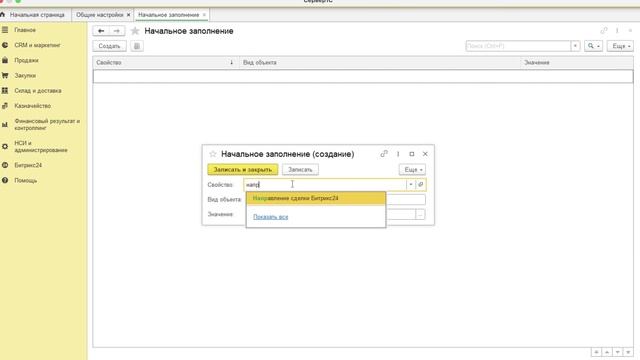Open Финансовый результат и контроллинг section
Image resolution: width=640 pixels, height=360 pixels.
click(47, 124)
